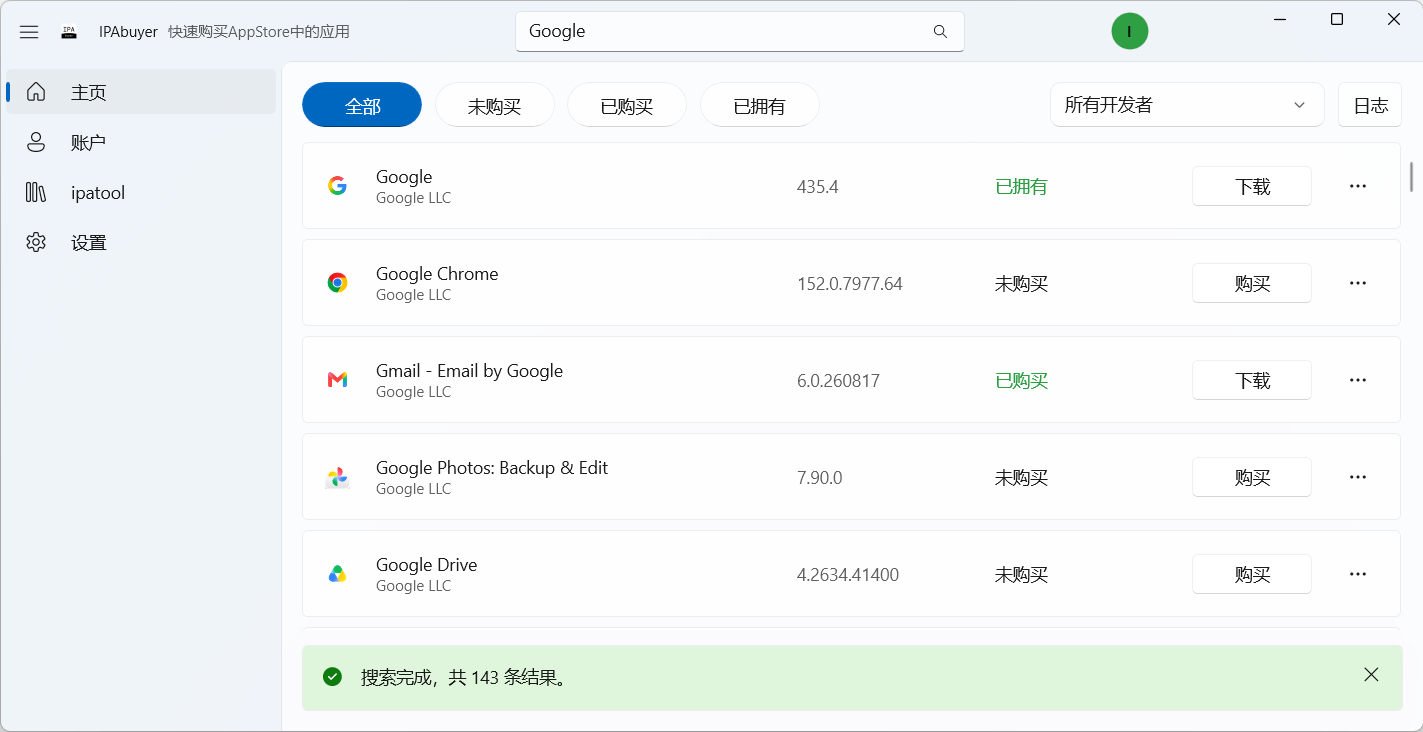Open the 设置 settings page

point(141,242)
